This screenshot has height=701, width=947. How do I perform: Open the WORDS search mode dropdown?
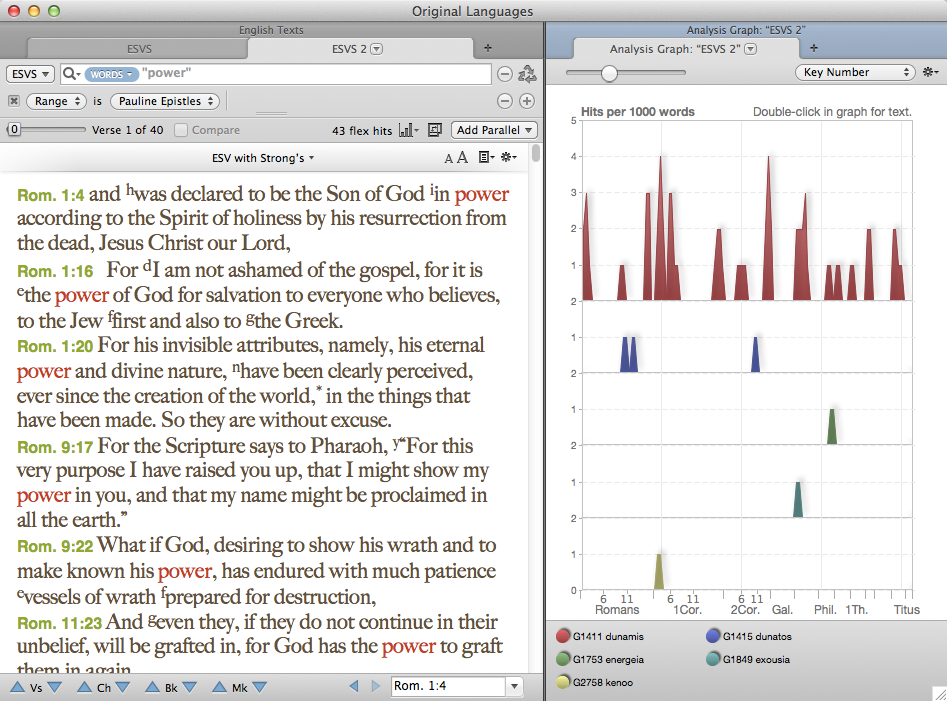click(111, 74)
